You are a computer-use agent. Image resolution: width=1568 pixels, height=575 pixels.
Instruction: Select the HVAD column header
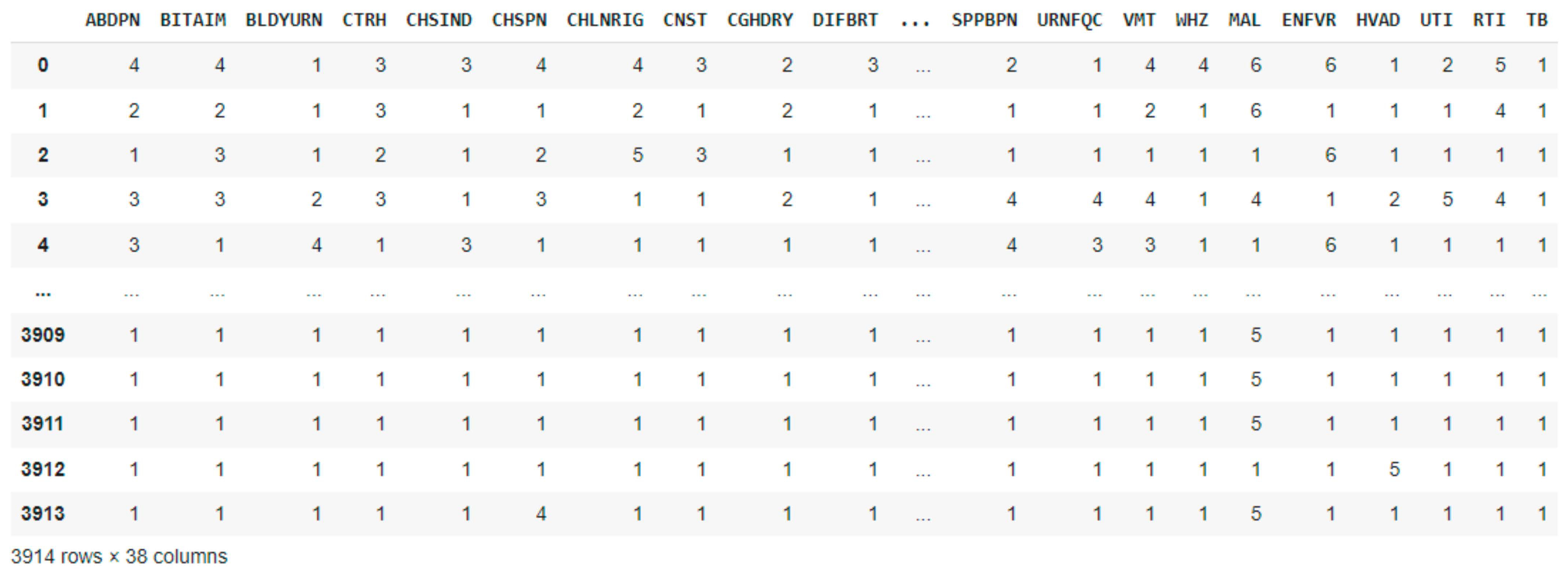(x=1378, y=20)
